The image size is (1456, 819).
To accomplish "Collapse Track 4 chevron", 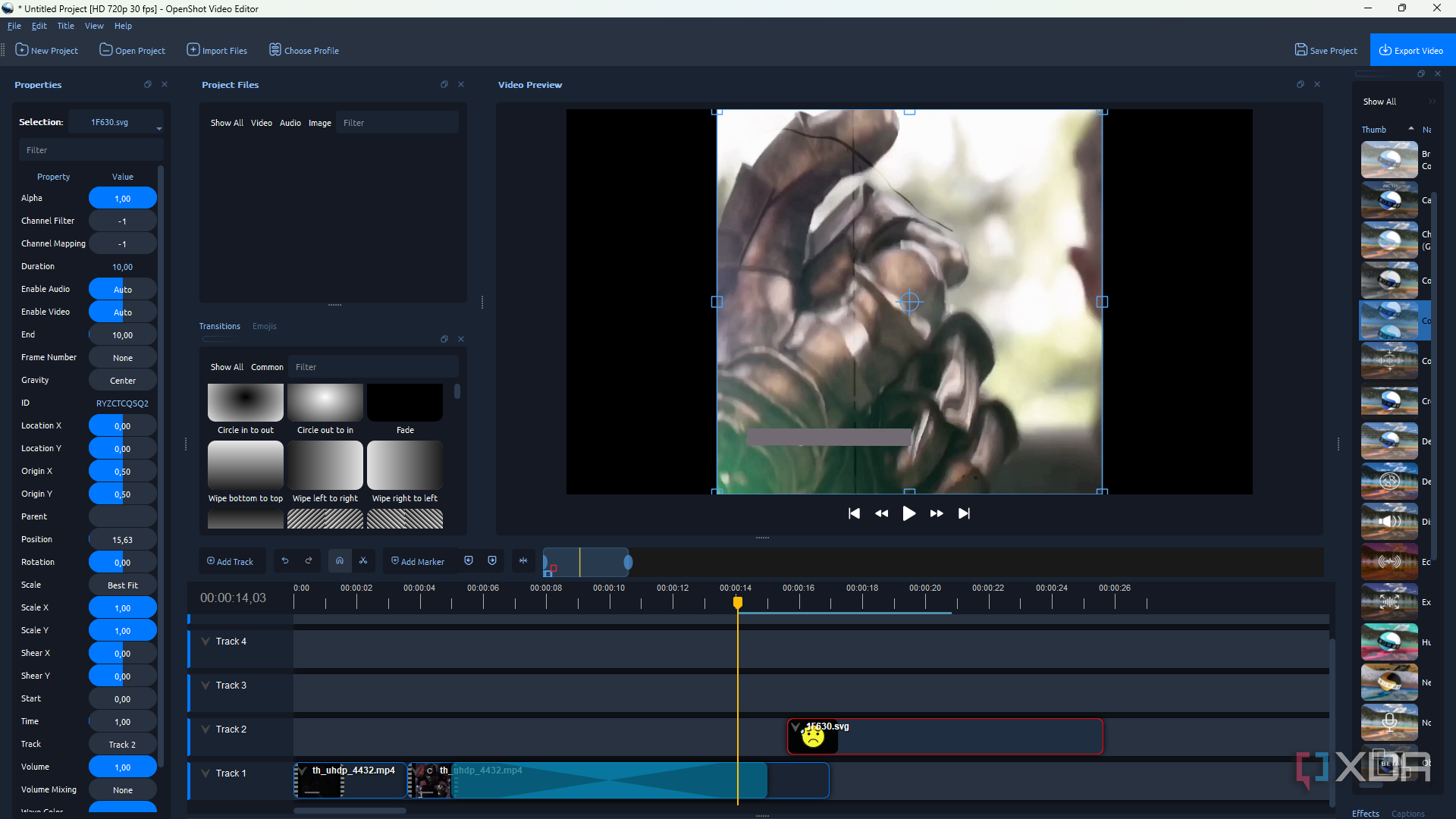I will click(x=206, y=642).
